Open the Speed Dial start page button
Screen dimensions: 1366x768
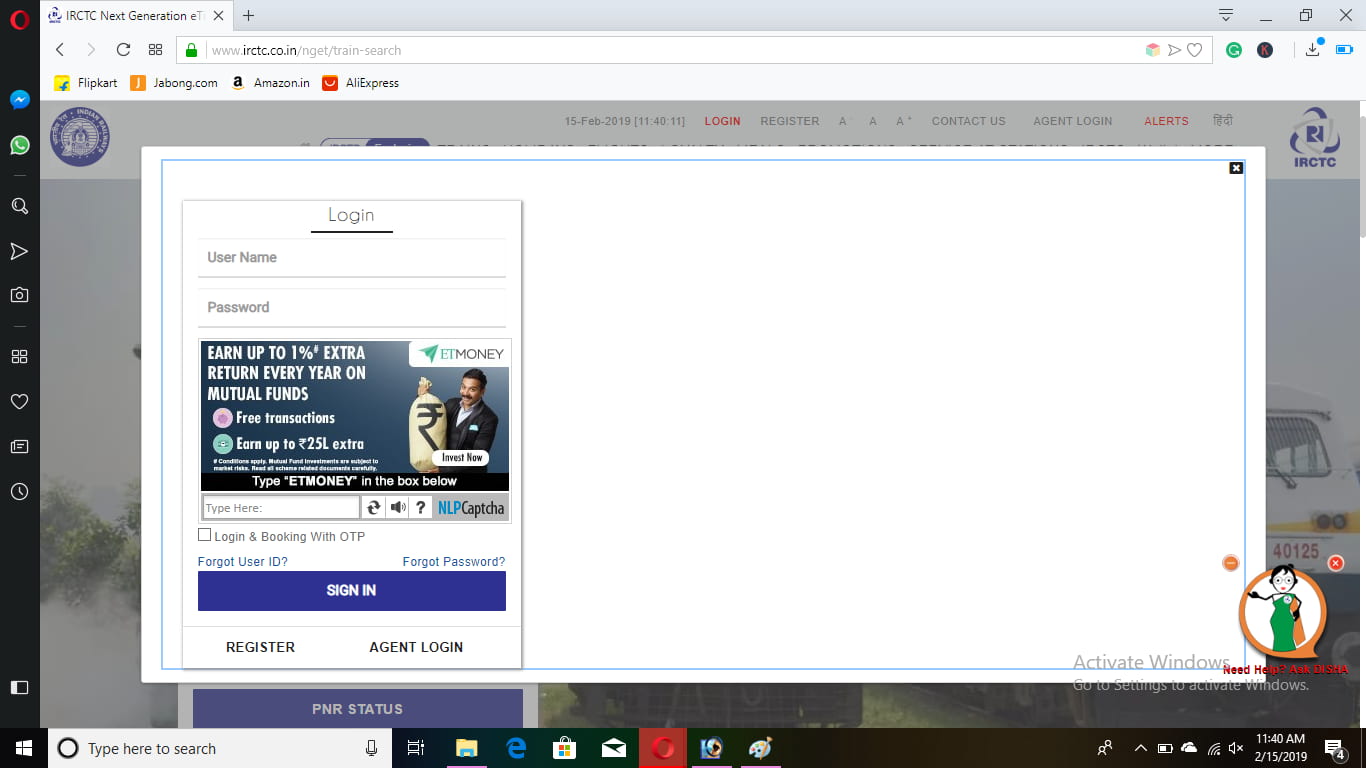(x=155, y=50)
